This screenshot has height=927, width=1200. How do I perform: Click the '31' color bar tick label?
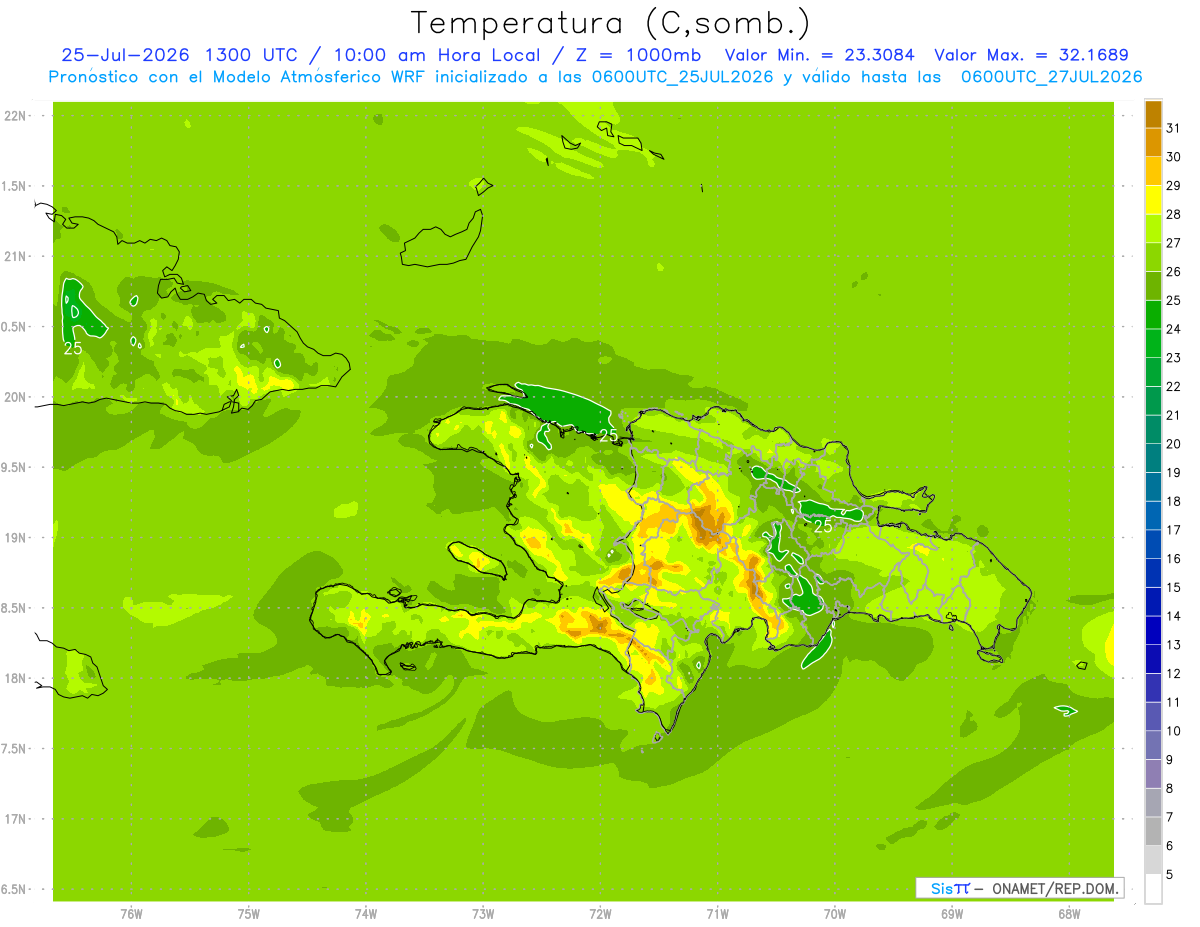(x=1173, y=128)
